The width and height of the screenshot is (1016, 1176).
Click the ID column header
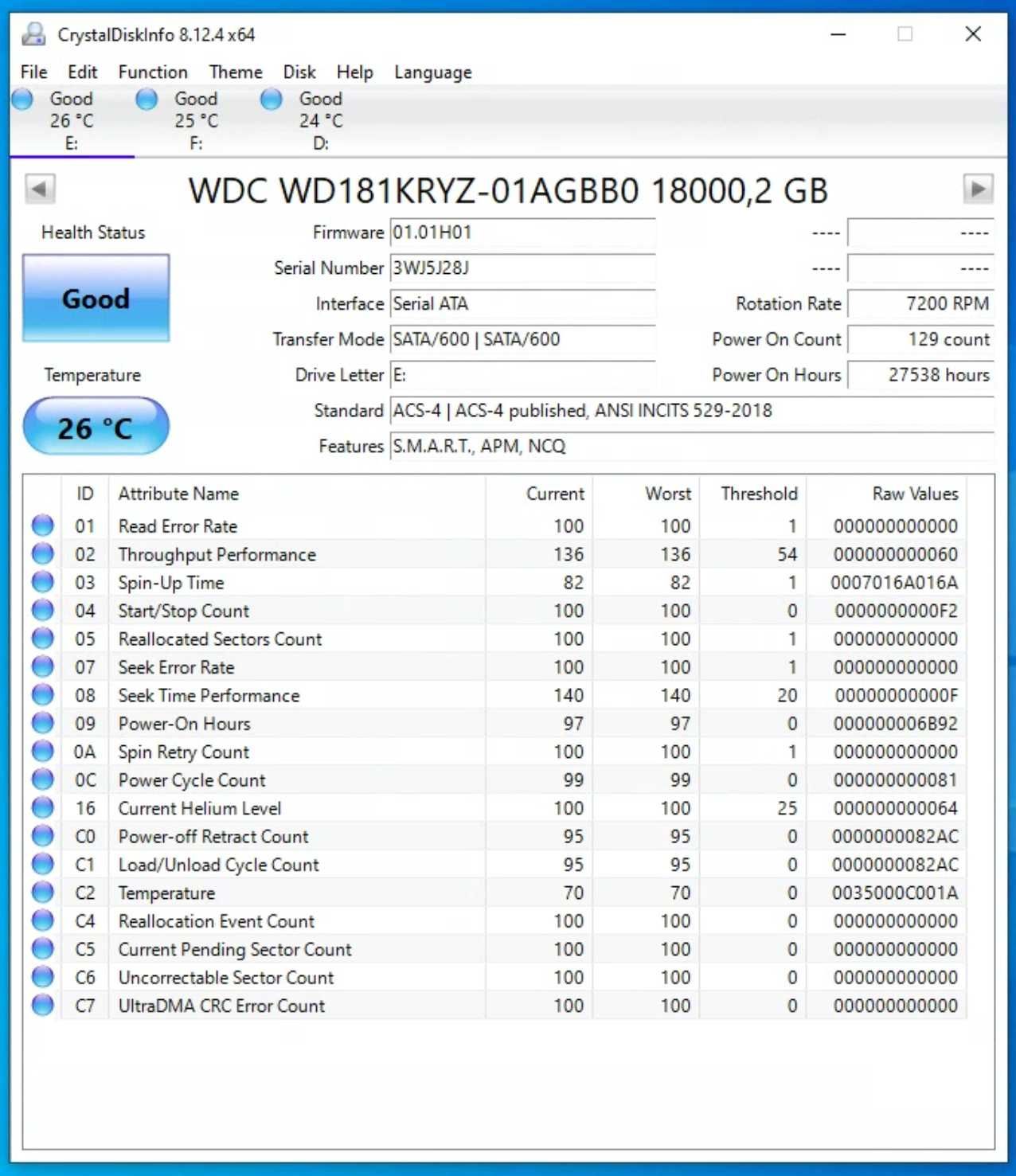pyautogui.click(x=85, y=494)
